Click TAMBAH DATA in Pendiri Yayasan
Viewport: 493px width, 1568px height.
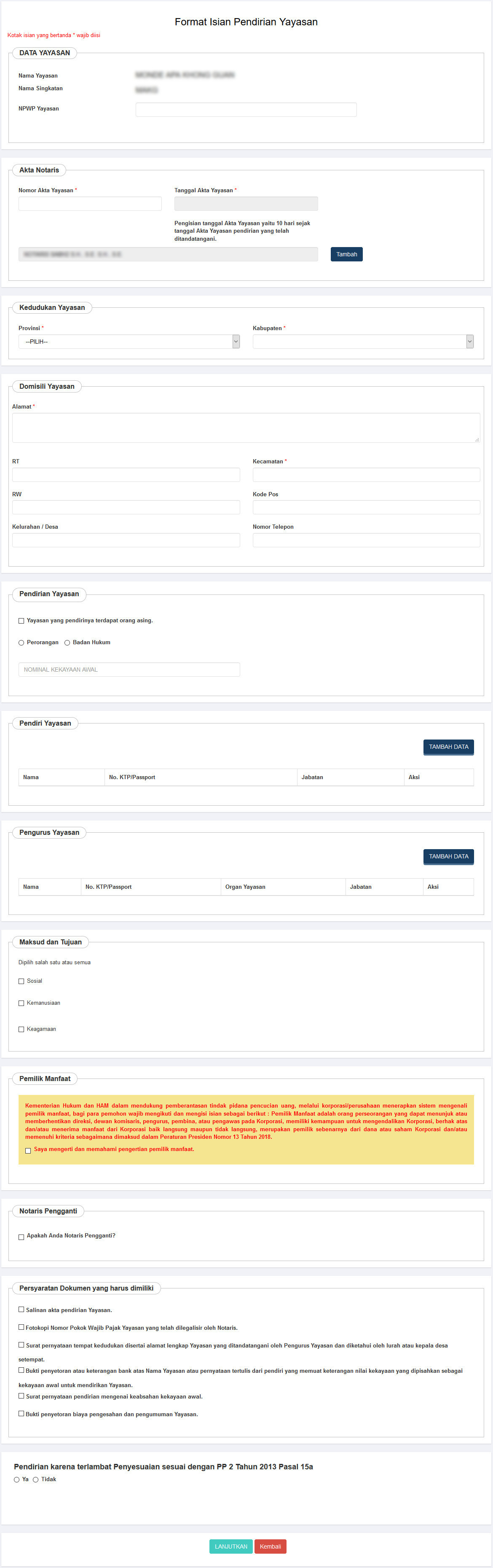[x=448, y=747]
